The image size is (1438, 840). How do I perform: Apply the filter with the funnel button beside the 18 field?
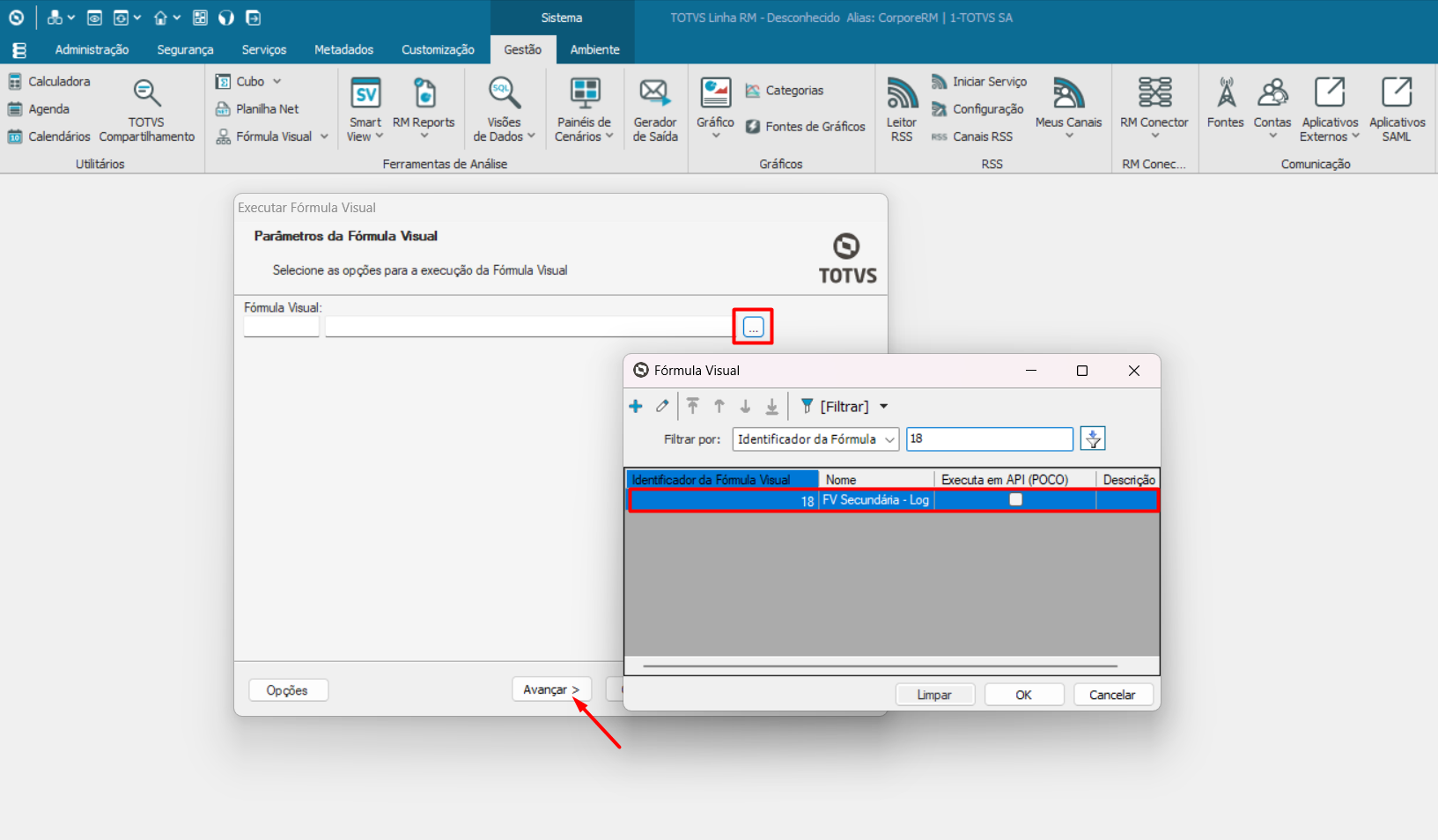click(1093, 438)
